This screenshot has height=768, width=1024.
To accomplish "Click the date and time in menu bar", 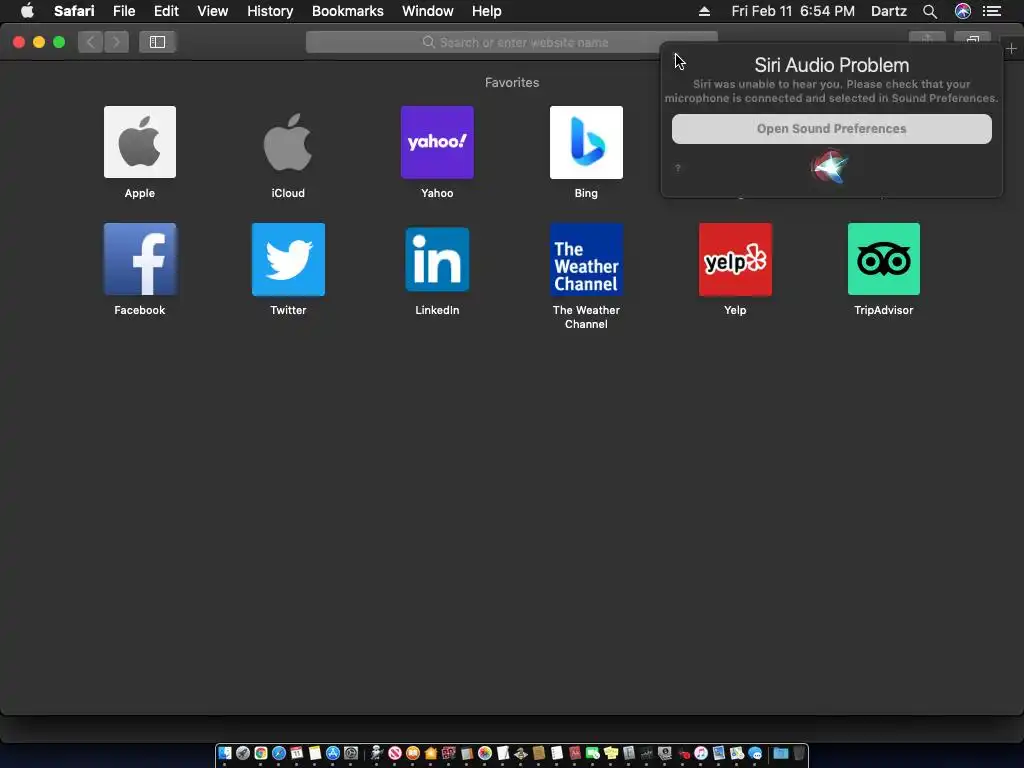I will pos(793,11).
